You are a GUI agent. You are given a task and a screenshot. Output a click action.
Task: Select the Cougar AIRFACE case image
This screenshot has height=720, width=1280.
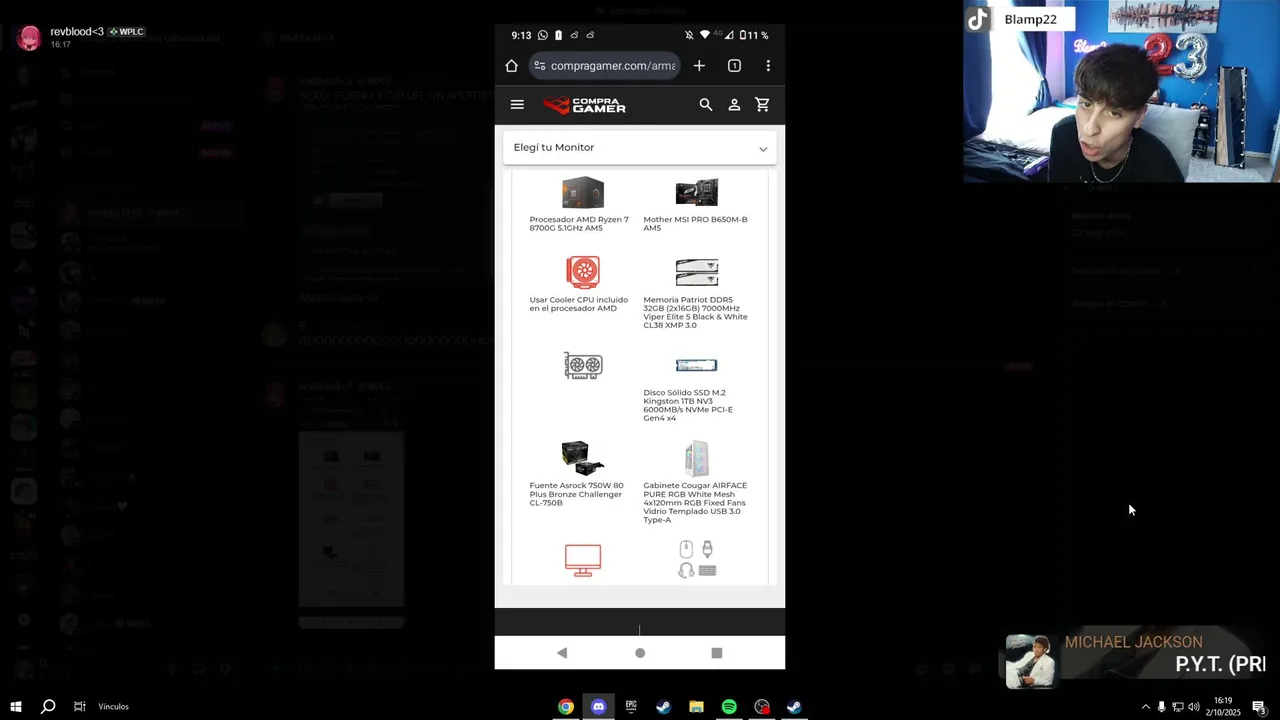(x=697, y=458)
